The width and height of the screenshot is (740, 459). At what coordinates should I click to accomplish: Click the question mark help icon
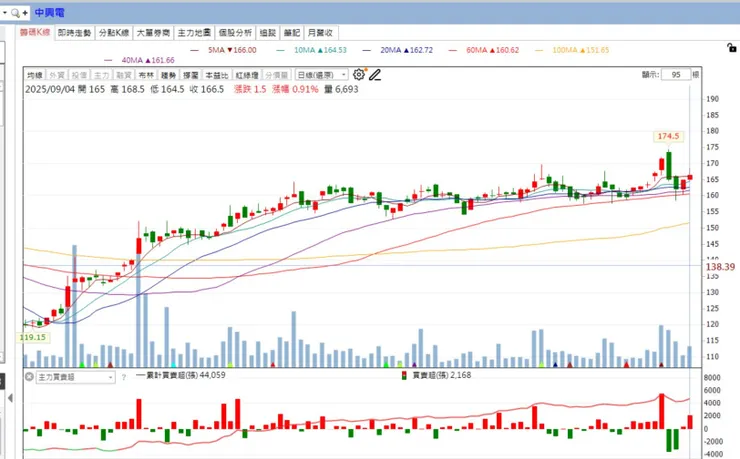click(124, 377)
